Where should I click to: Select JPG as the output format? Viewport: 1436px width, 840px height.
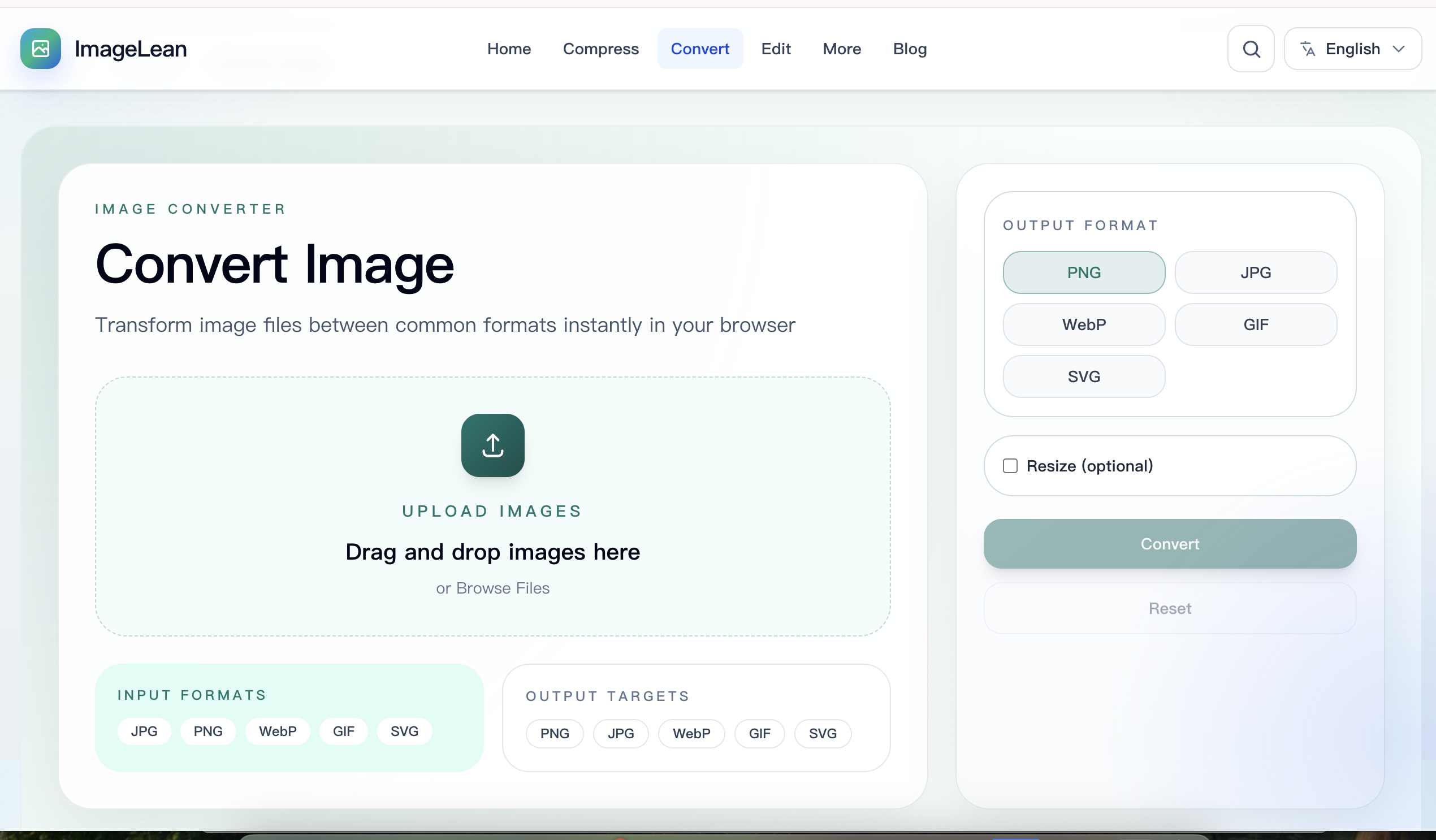coord(1256,272)
